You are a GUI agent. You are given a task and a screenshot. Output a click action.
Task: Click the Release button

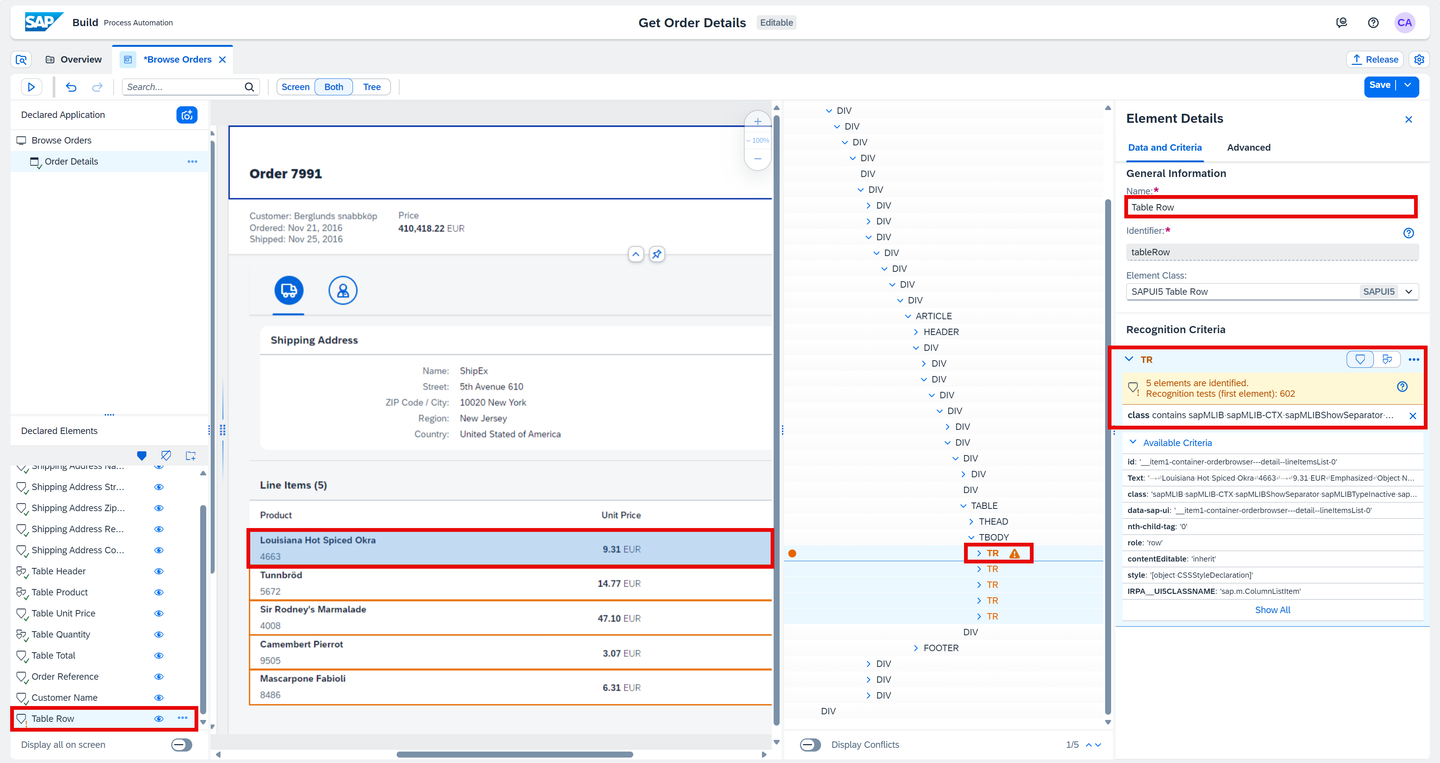(1375, 60)
